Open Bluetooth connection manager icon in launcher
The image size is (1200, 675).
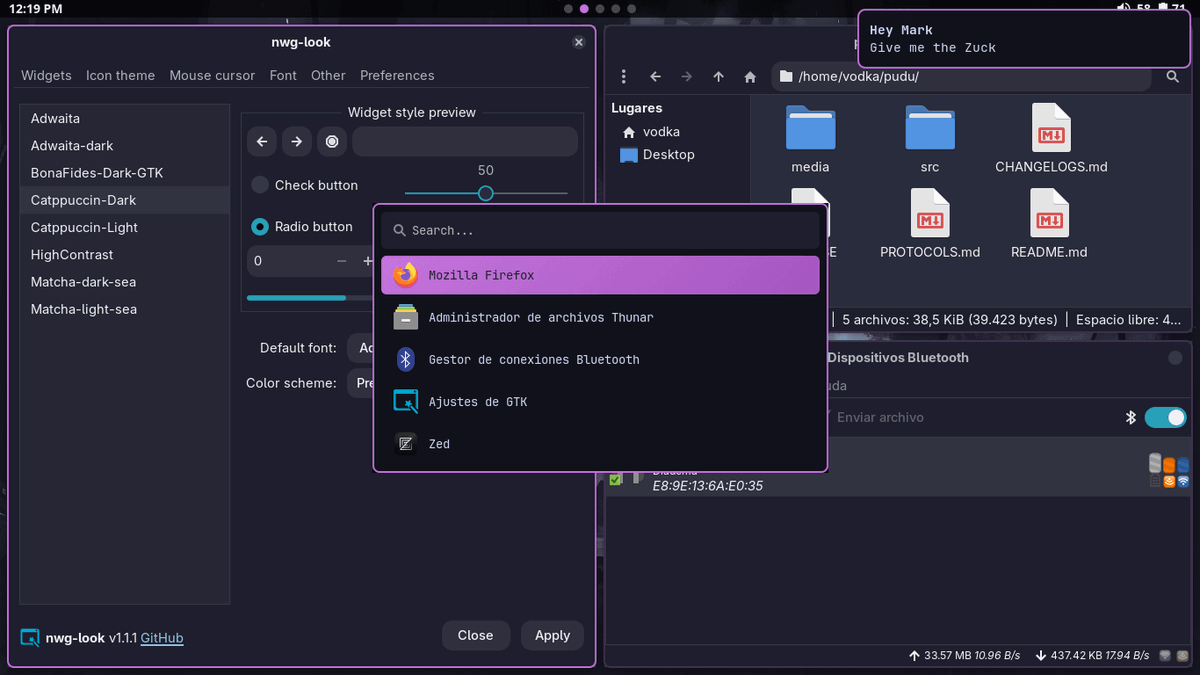click(x=405, y=359)
